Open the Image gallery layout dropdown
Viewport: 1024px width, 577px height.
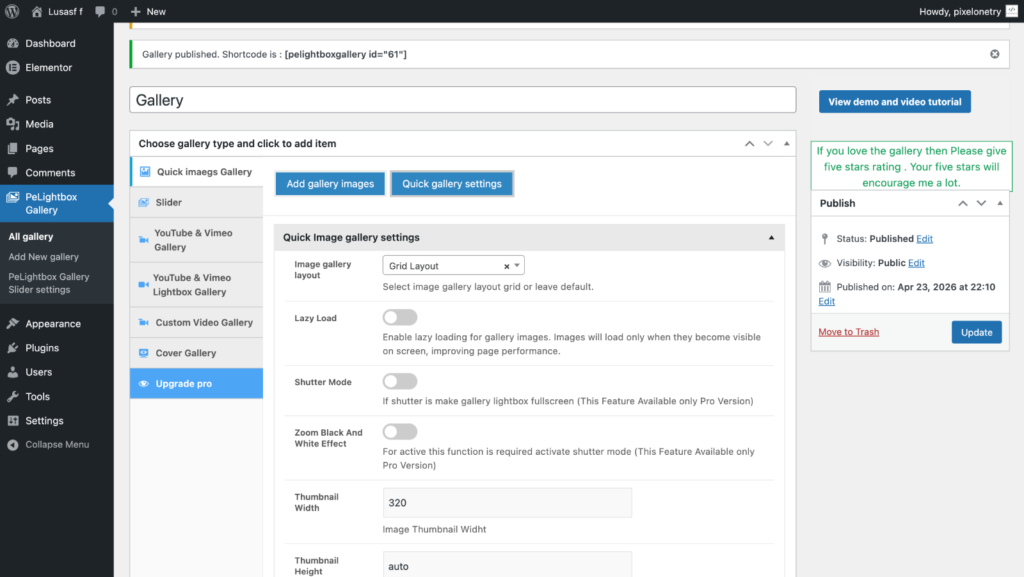[x=453, y=266]
